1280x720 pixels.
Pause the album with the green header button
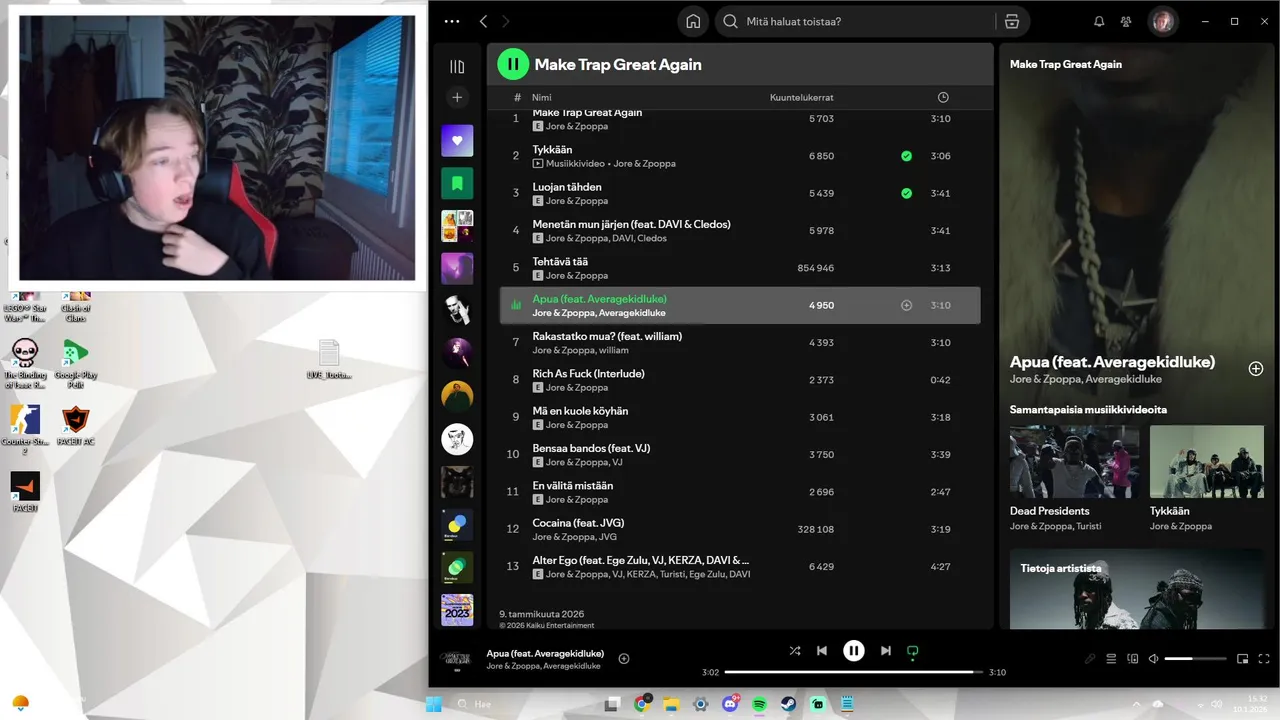tap(513, 64)
